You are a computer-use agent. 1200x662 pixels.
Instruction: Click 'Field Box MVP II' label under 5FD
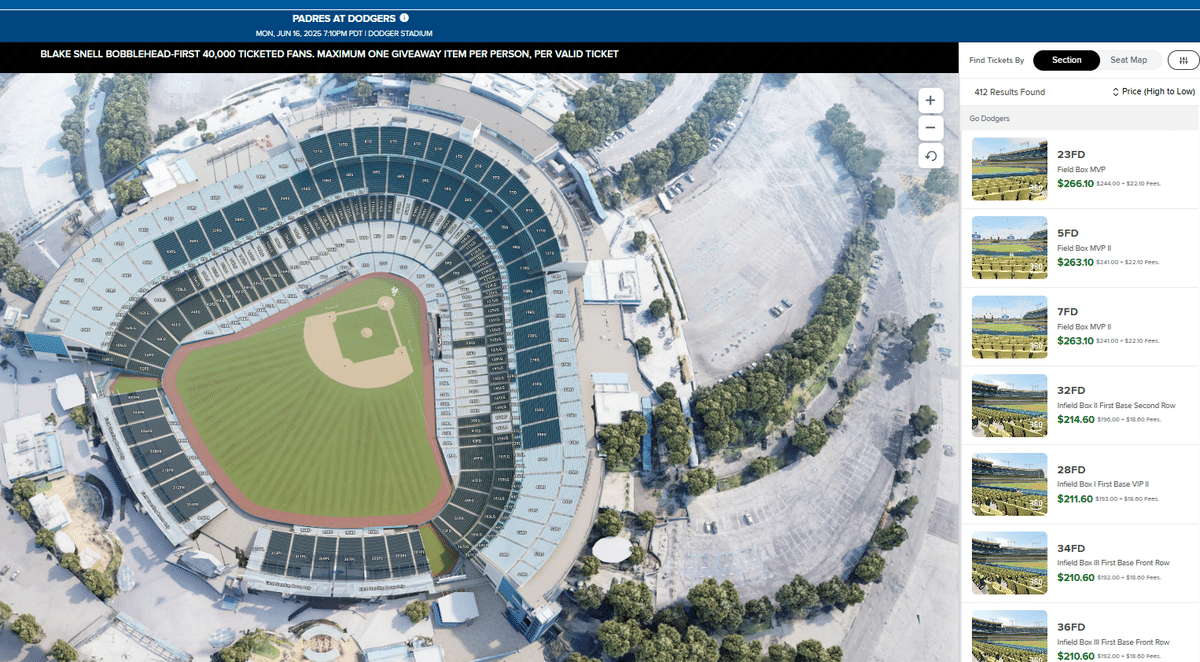[x=1084, y=248]
